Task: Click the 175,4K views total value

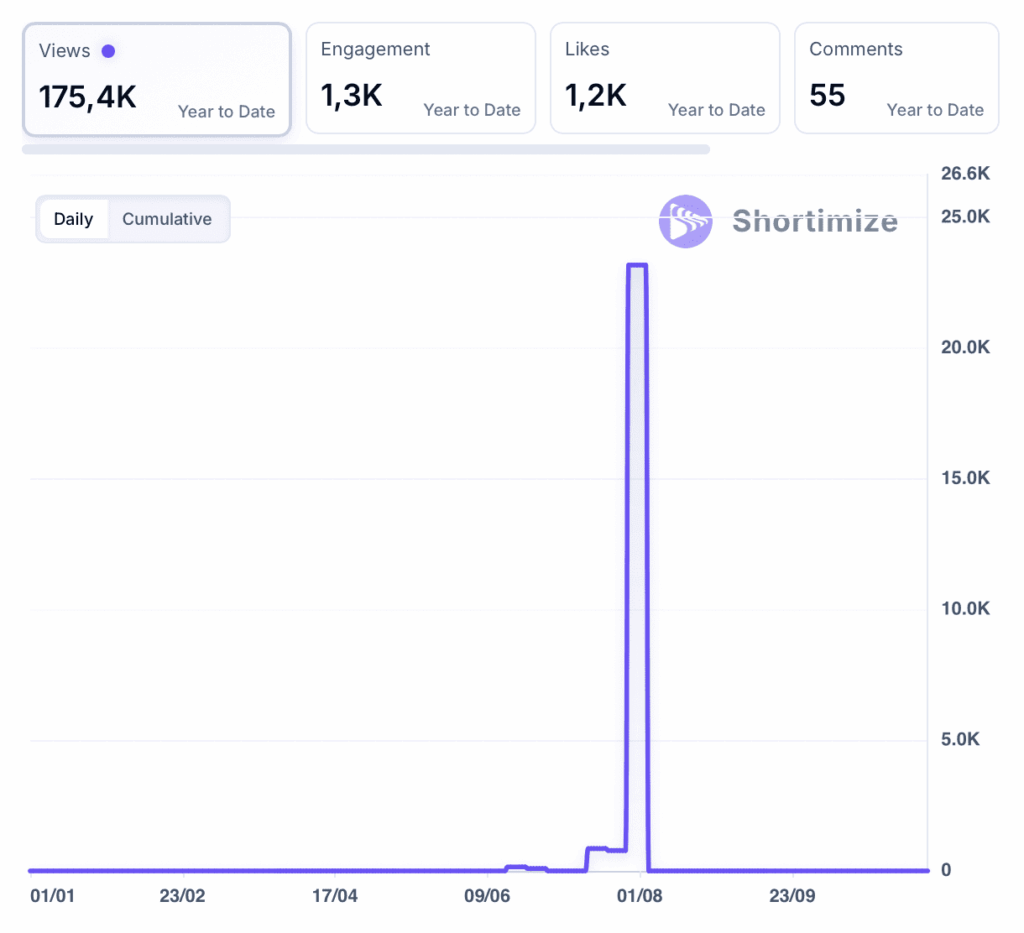Action: click(x=88, y=97)
